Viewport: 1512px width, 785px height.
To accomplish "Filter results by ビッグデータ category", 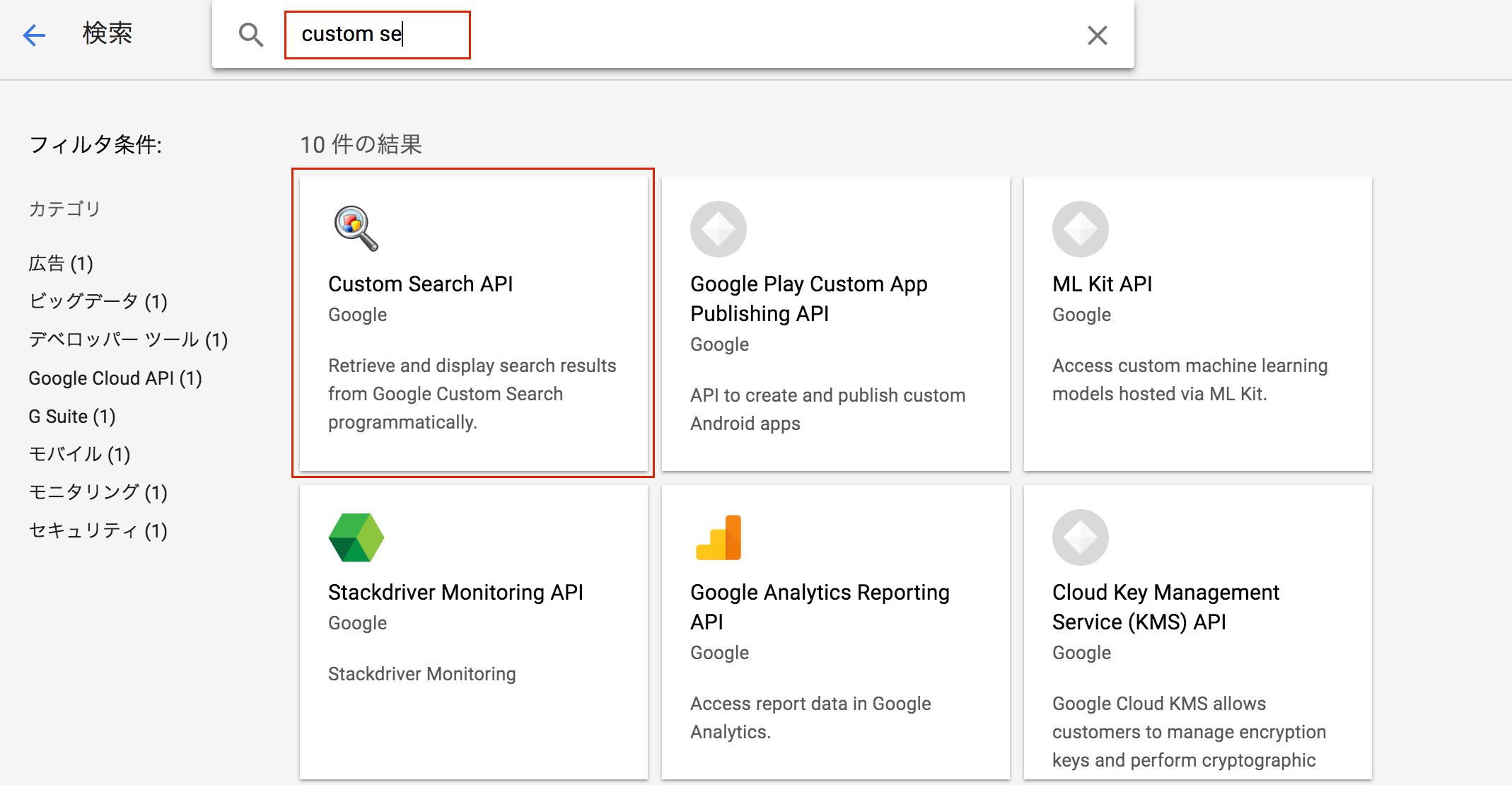I will (x=97, y=301).
